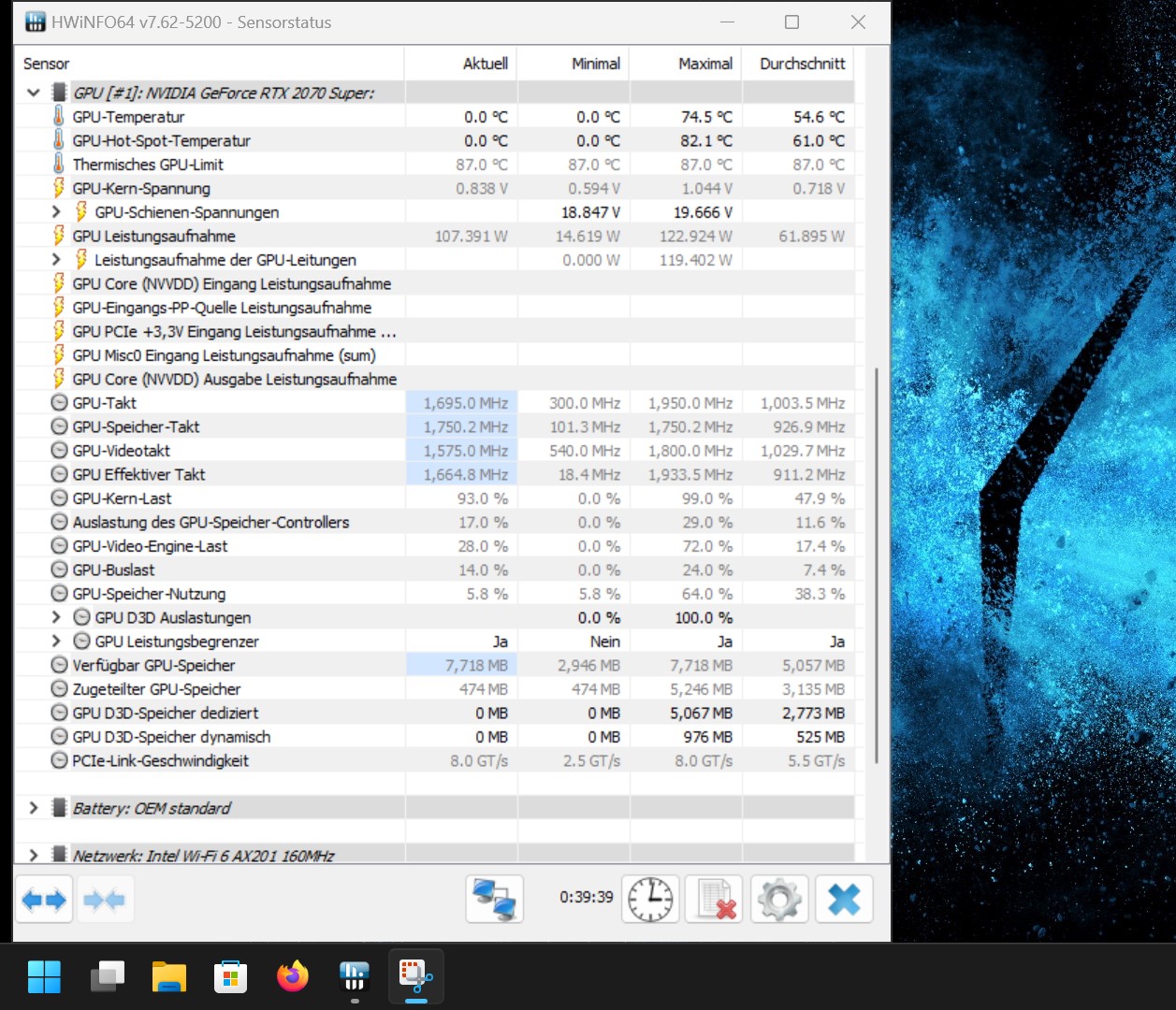Click the thermometer icon beside GPU-Temperatur
The image size is (1176, 1010).
(x=59, y=116)
